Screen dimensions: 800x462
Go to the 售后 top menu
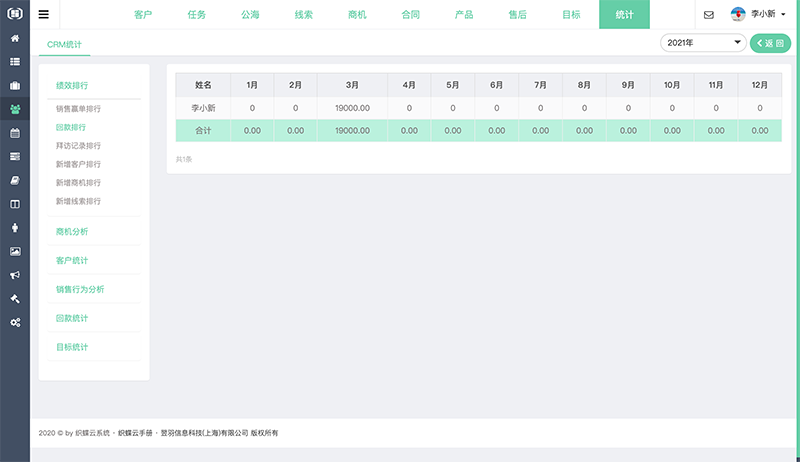[517, 15]
